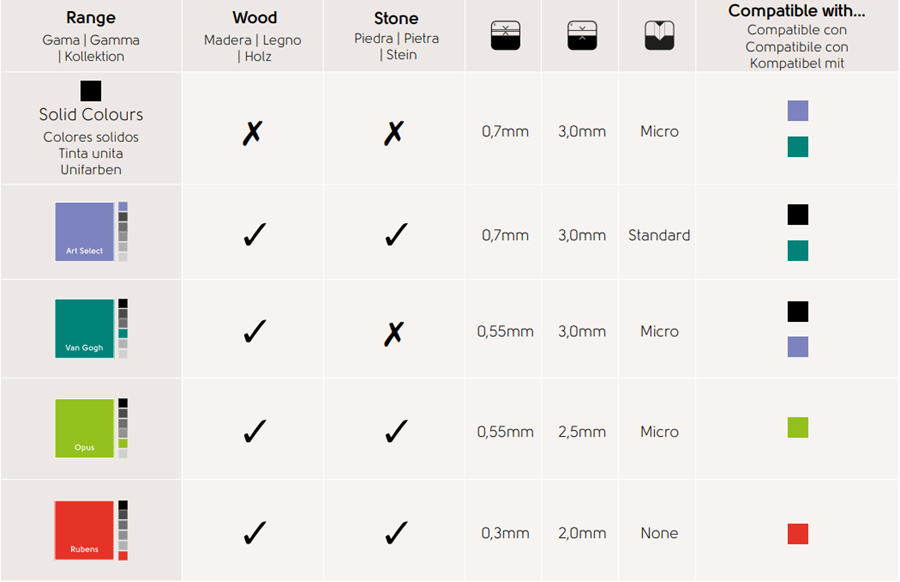Click the Stone checkmark in Opus row
The height and width of the screenshot is (582, 900).
[x=395, y=432]
